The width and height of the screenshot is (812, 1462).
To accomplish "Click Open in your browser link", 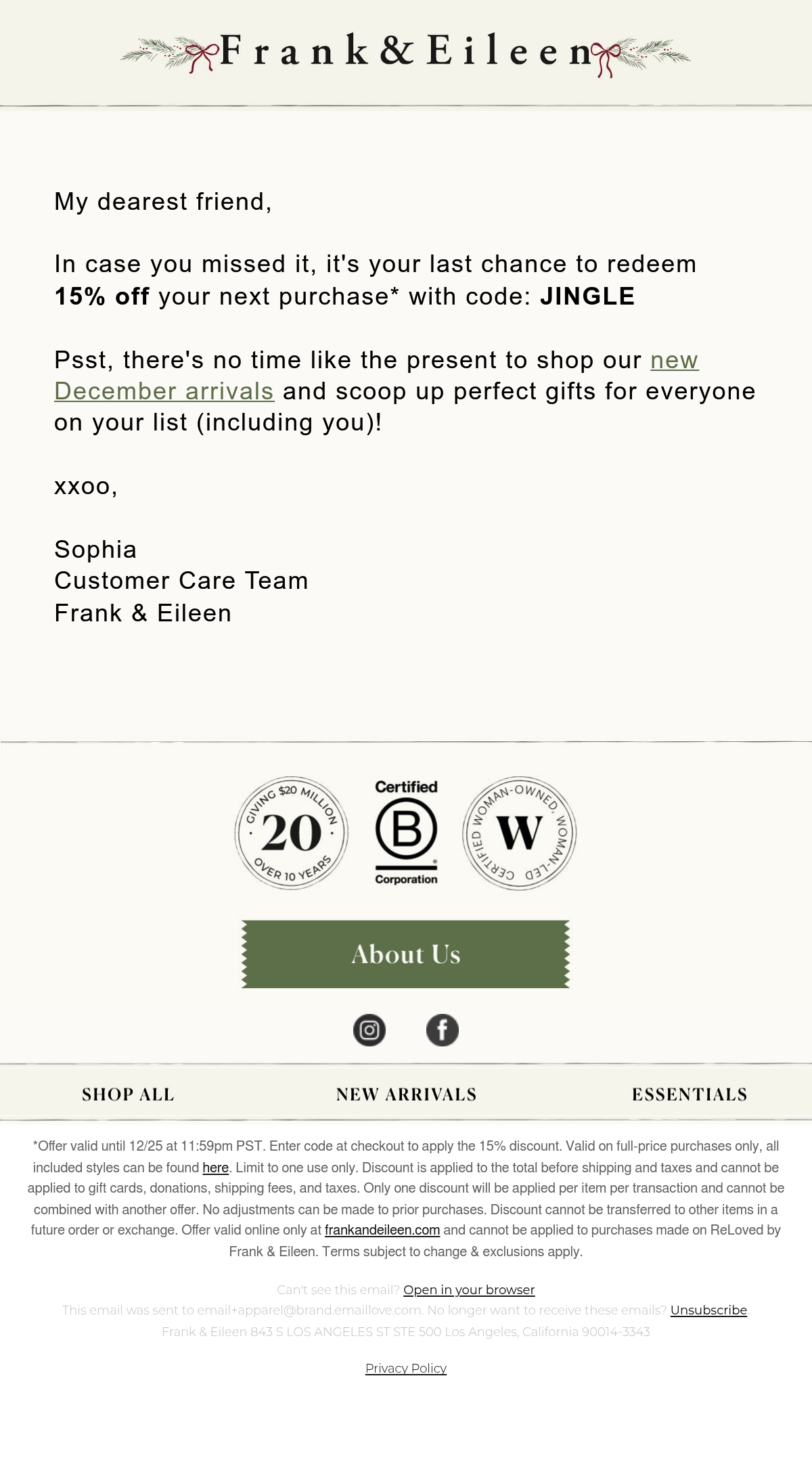I will pyautogui.click(x=469, y=1290).
